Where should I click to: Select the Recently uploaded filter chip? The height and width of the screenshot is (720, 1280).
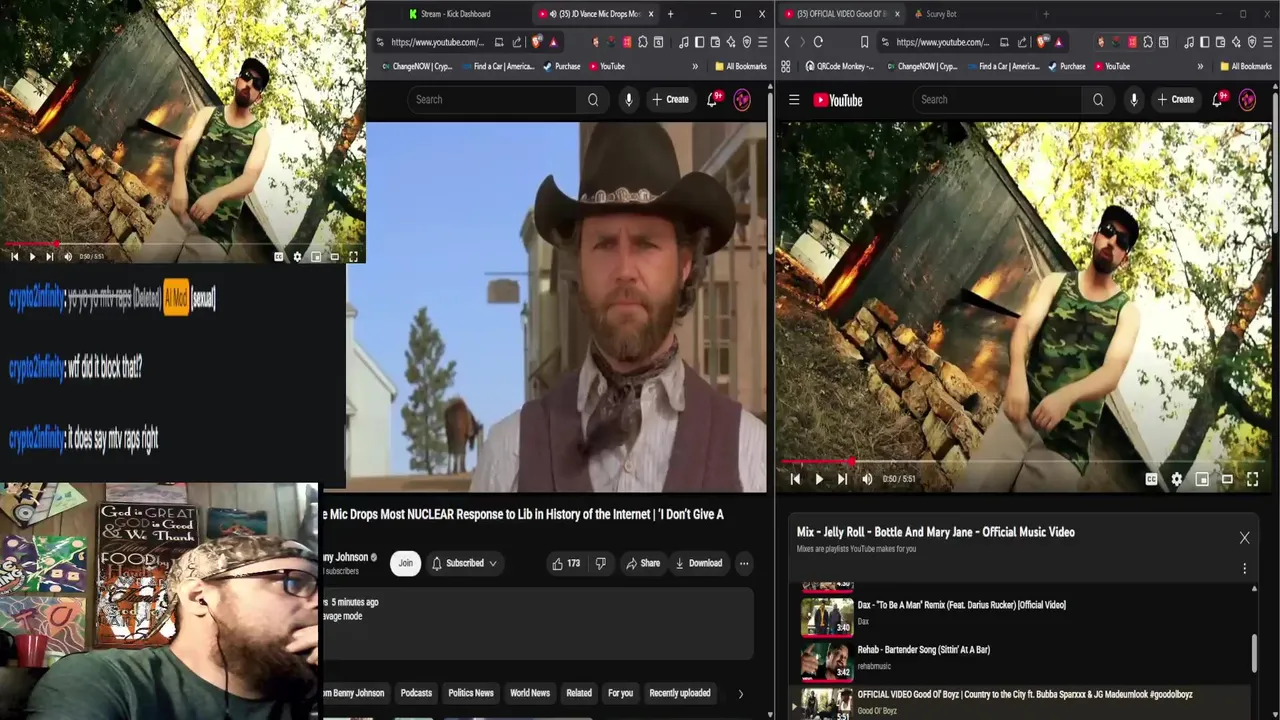point(680,693)
